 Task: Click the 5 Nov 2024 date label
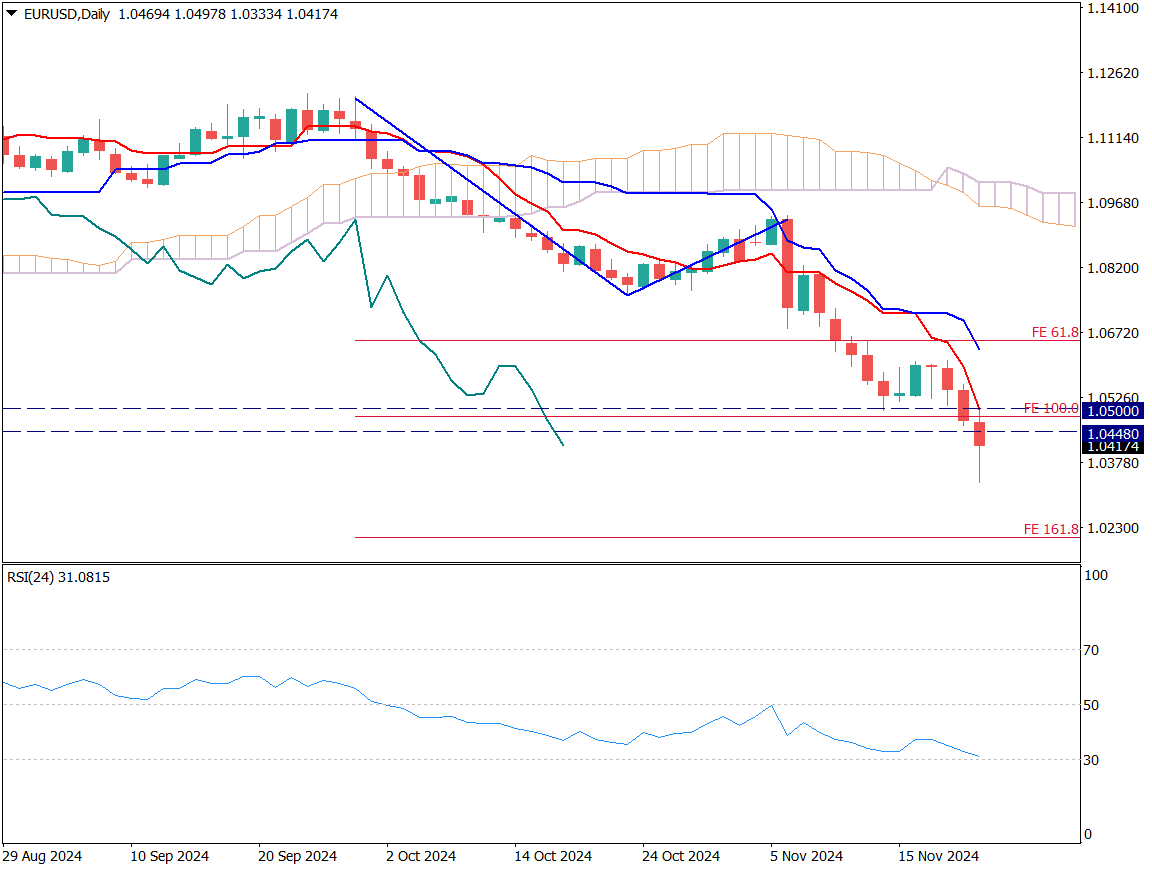click(807, 856)
